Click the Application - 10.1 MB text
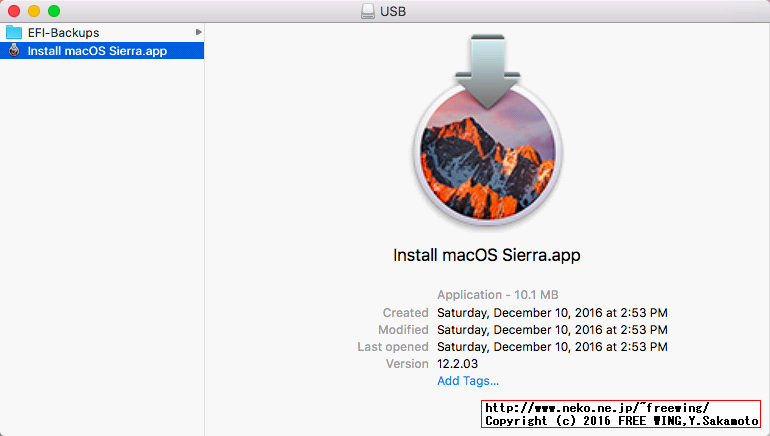This screenshot has height=436, width=770. tap(497, 295)
